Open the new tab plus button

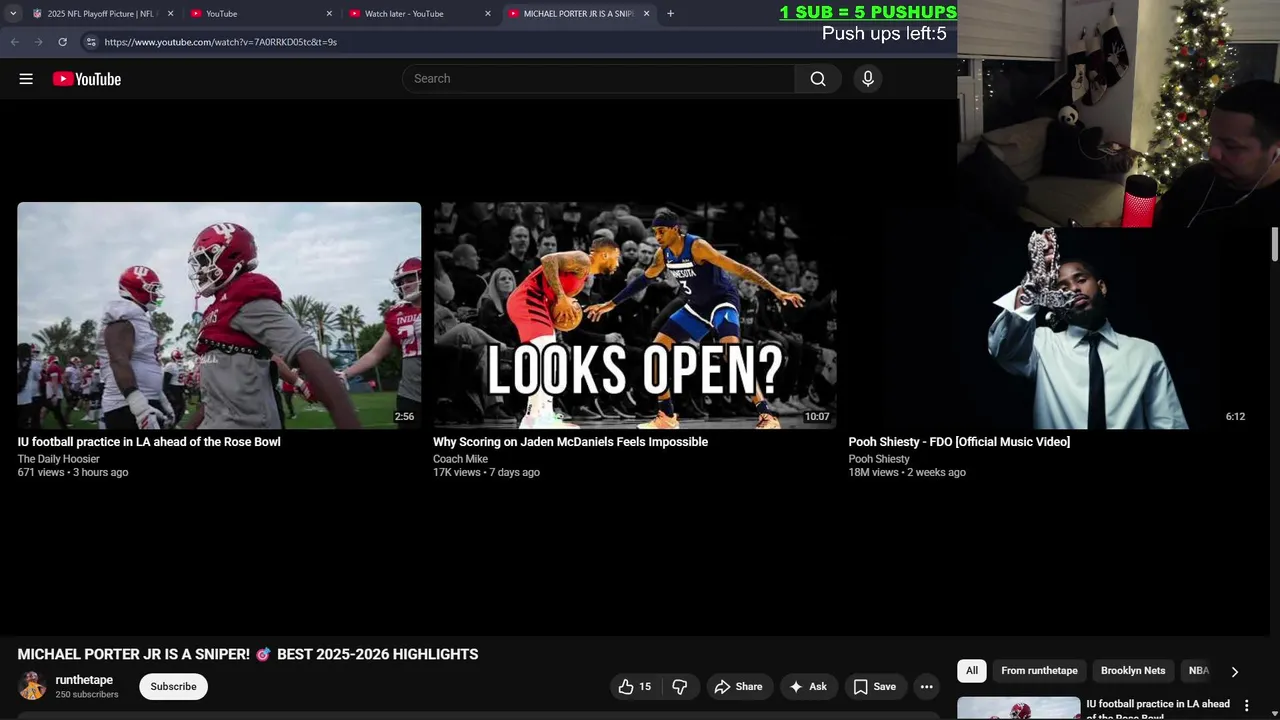(670, 13)
